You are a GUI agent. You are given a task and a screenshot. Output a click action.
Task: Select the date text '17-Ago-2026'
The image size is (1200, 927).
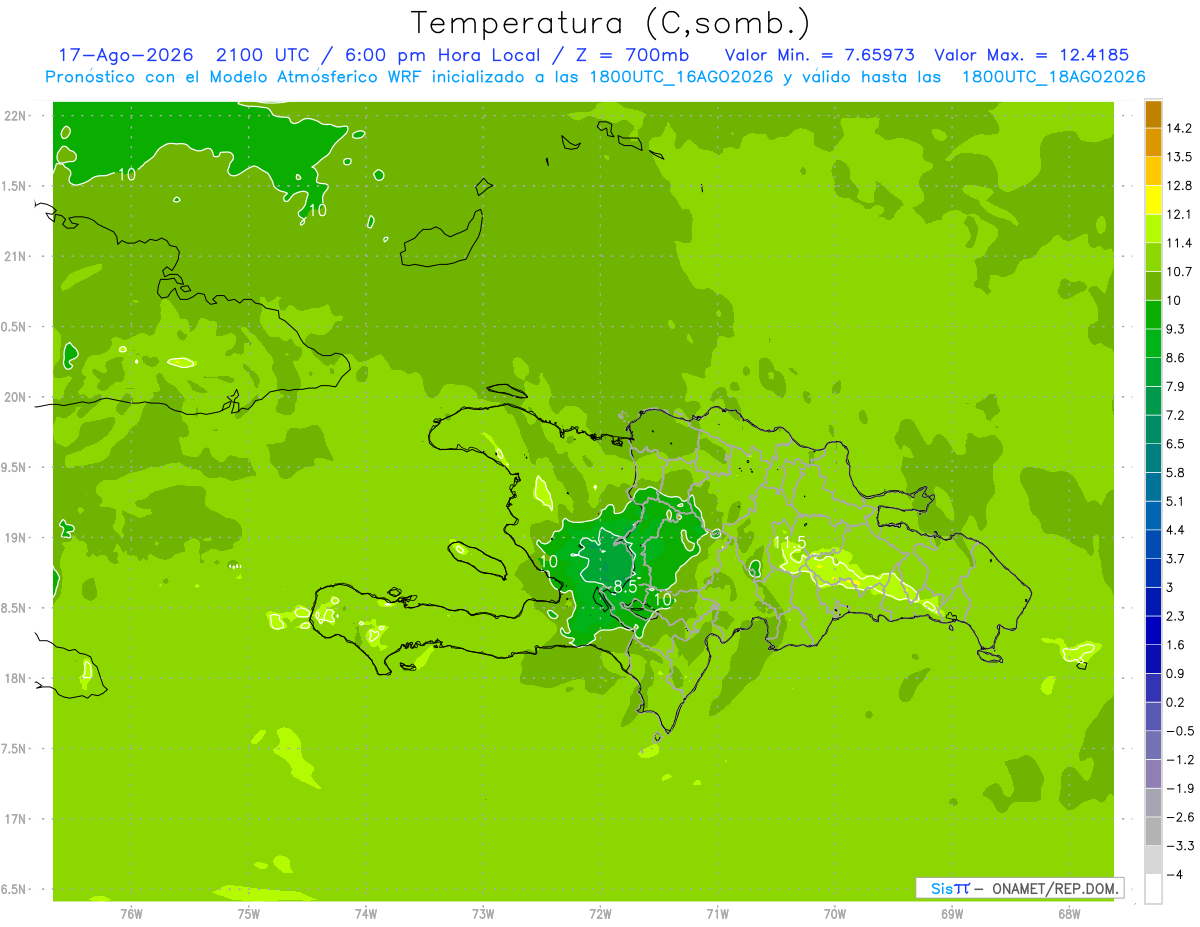tap(125, 56)
